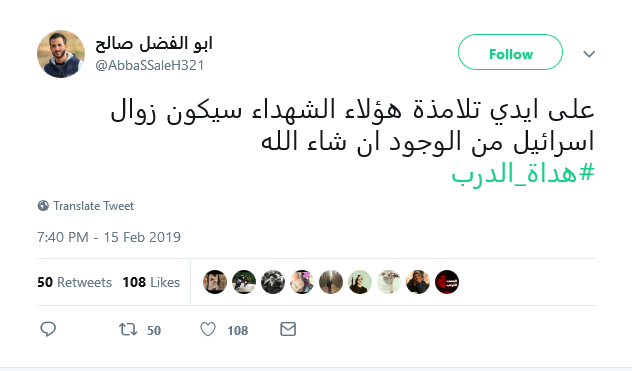Like the tweet with the heart icon
632x371 pixels.
pos(208,329)
